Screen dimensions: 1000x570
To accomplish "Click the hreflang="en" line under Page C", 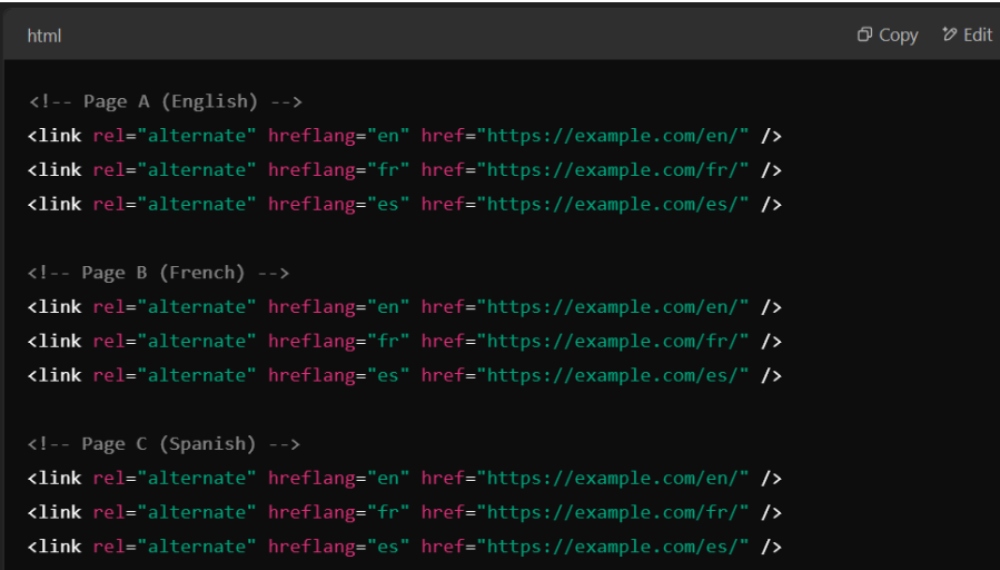I will pyautogui.click(x=404, y=478).
